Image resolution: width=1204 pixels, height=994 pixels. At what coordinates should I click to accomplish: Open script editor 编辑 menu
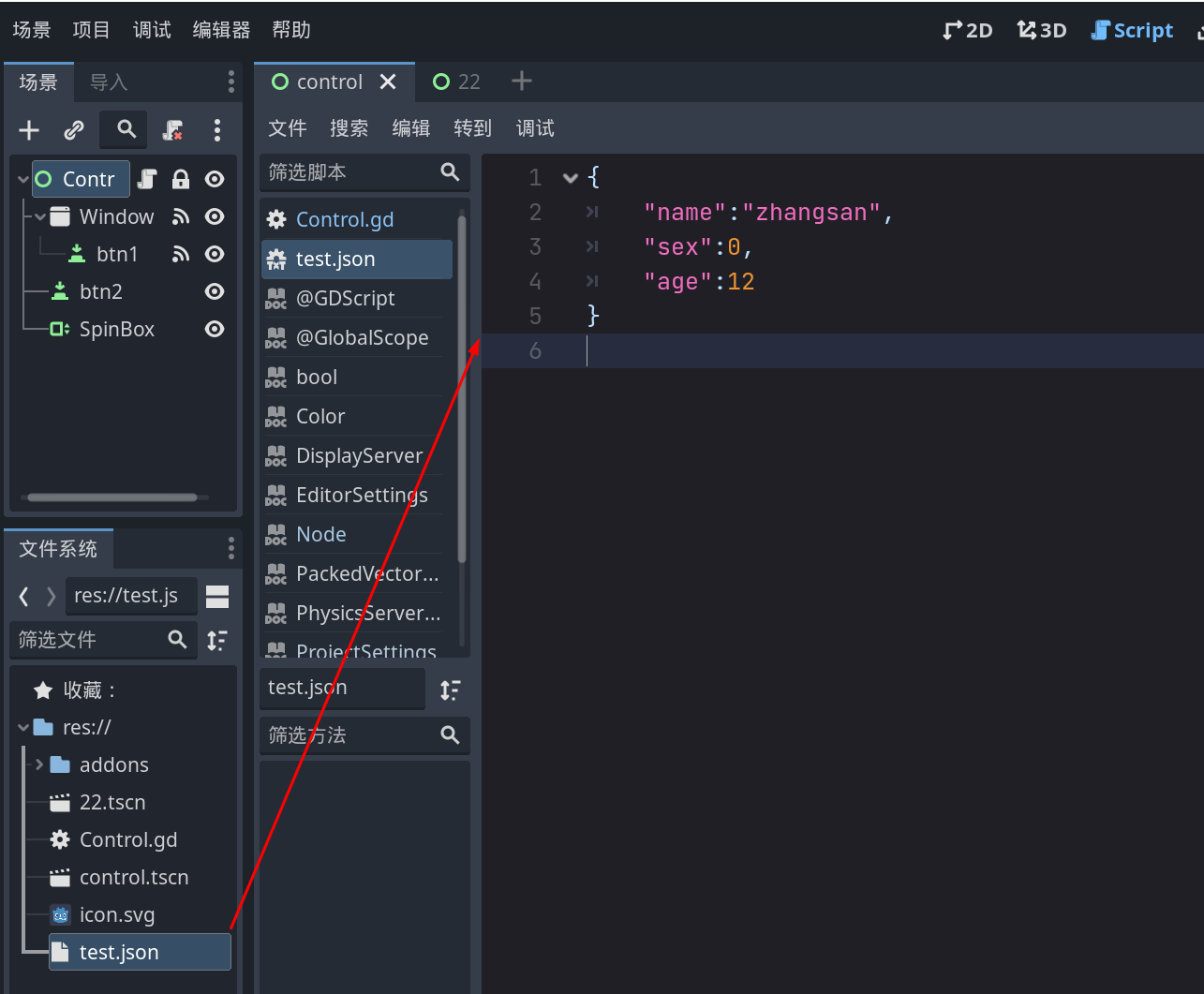click(x=410, y=128)
